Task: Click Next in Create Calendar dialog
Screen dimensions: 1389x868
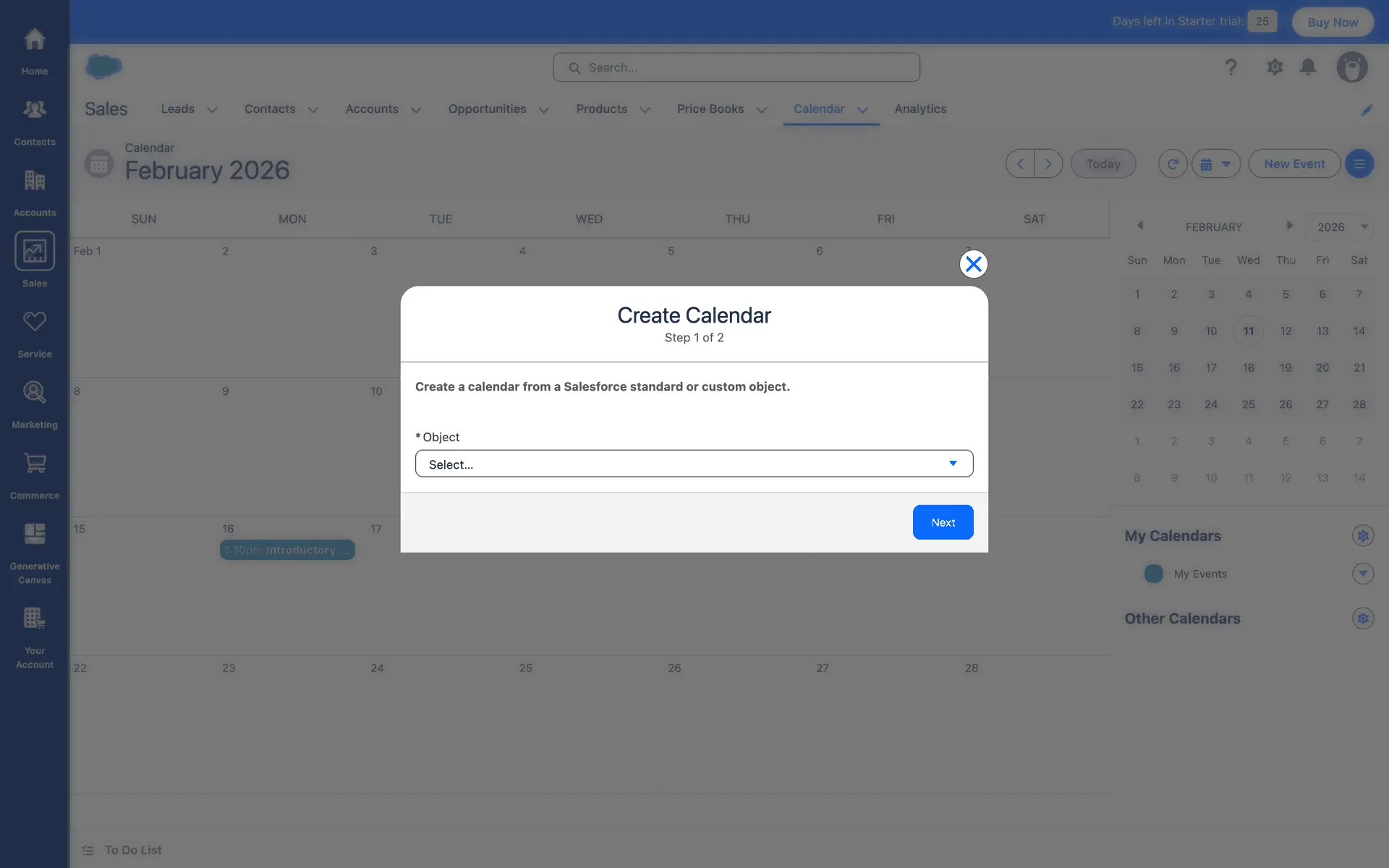Action: pyautogui.click(x=942, y=522)
